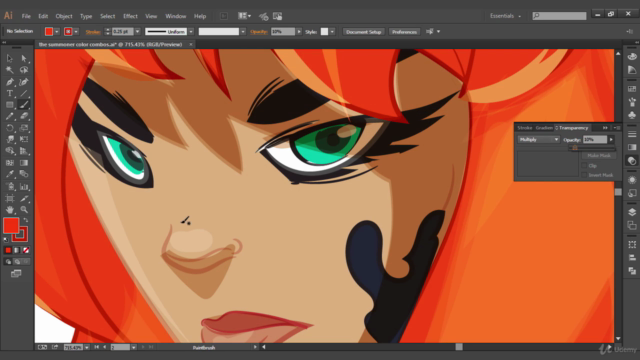Screen dimensions: 640x360
Task: Open the Effect menu
Action: [x=130, y=16]
